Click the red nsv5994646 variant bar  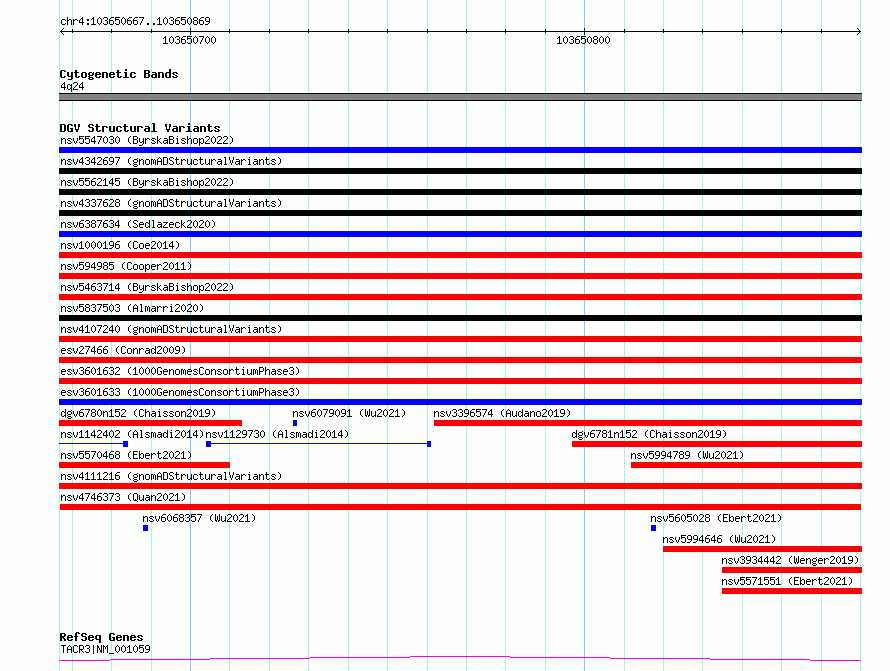pyautogui.click(x=762, y=549)
